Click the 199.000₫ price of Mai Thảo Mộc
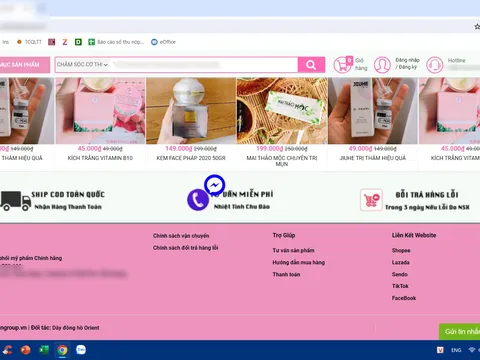This screenshot has height=360, width=480. coord(270,148)
